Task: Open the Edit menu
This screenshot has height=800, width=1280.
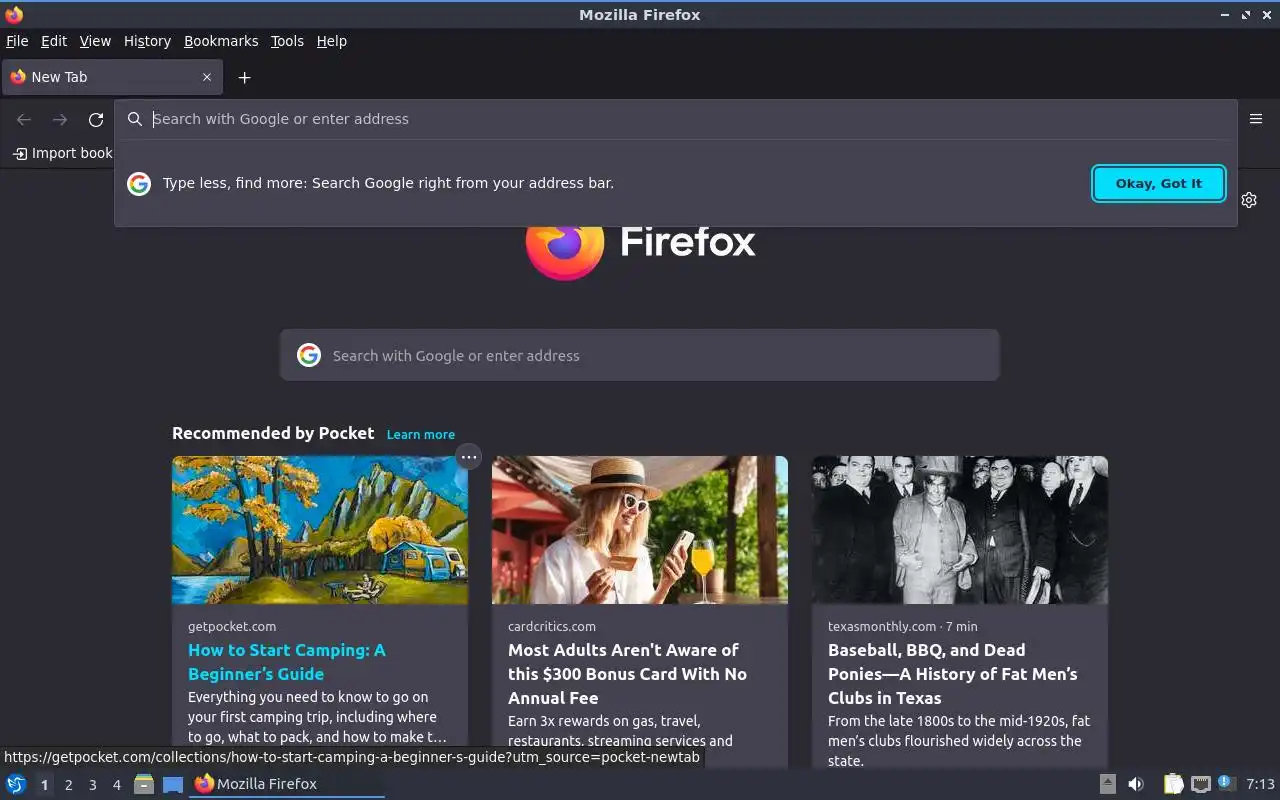Action: (54, 41)
